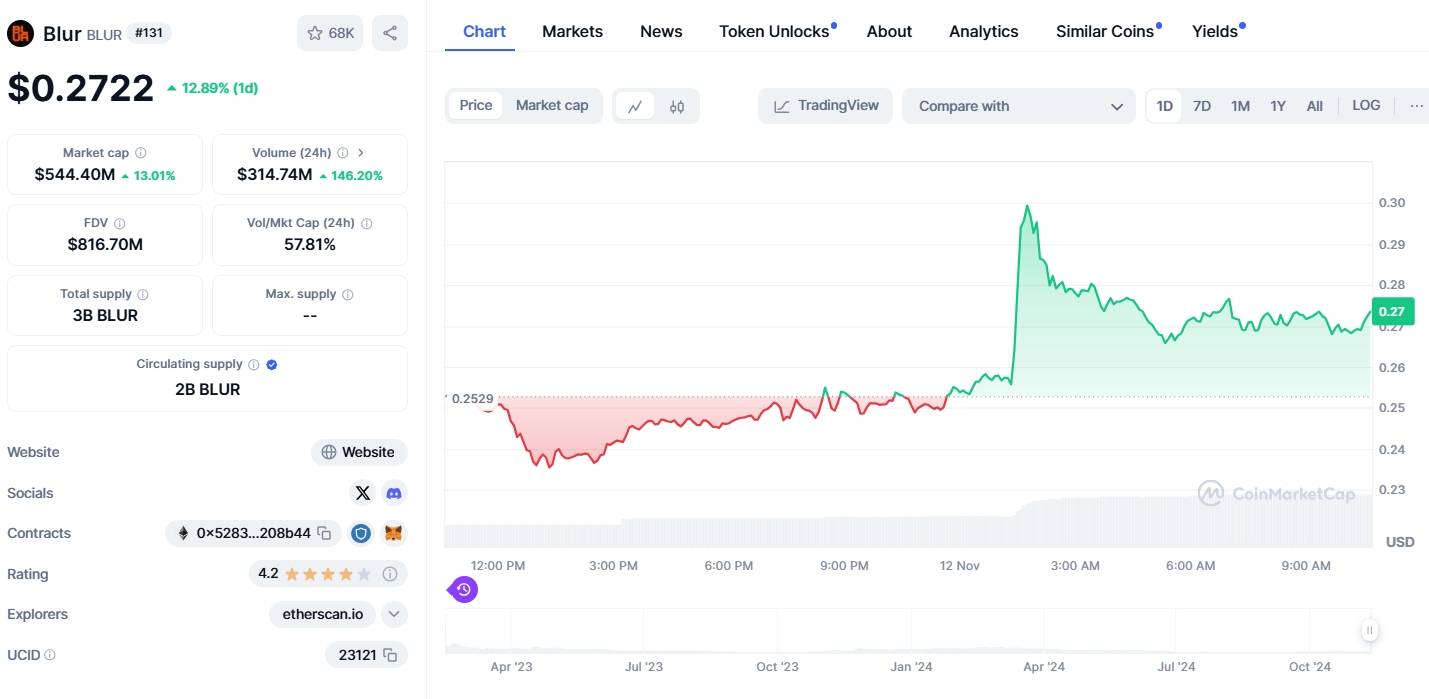The image size is (1429, 699).
Task: Select Market cap chart toggle
Action: [552, 106]
